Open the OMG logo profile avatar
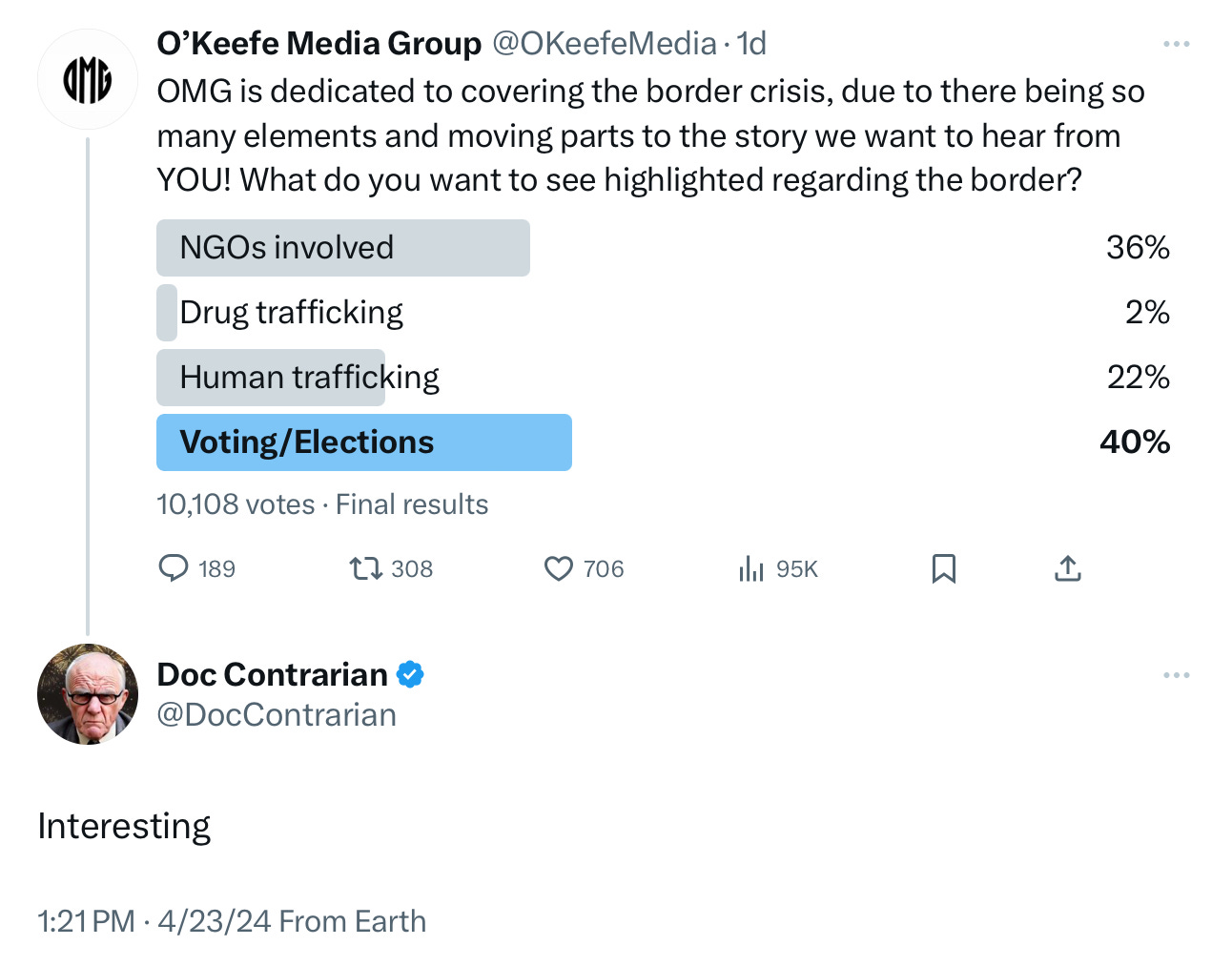This screenshot has width=1232, height=966. 88,79
